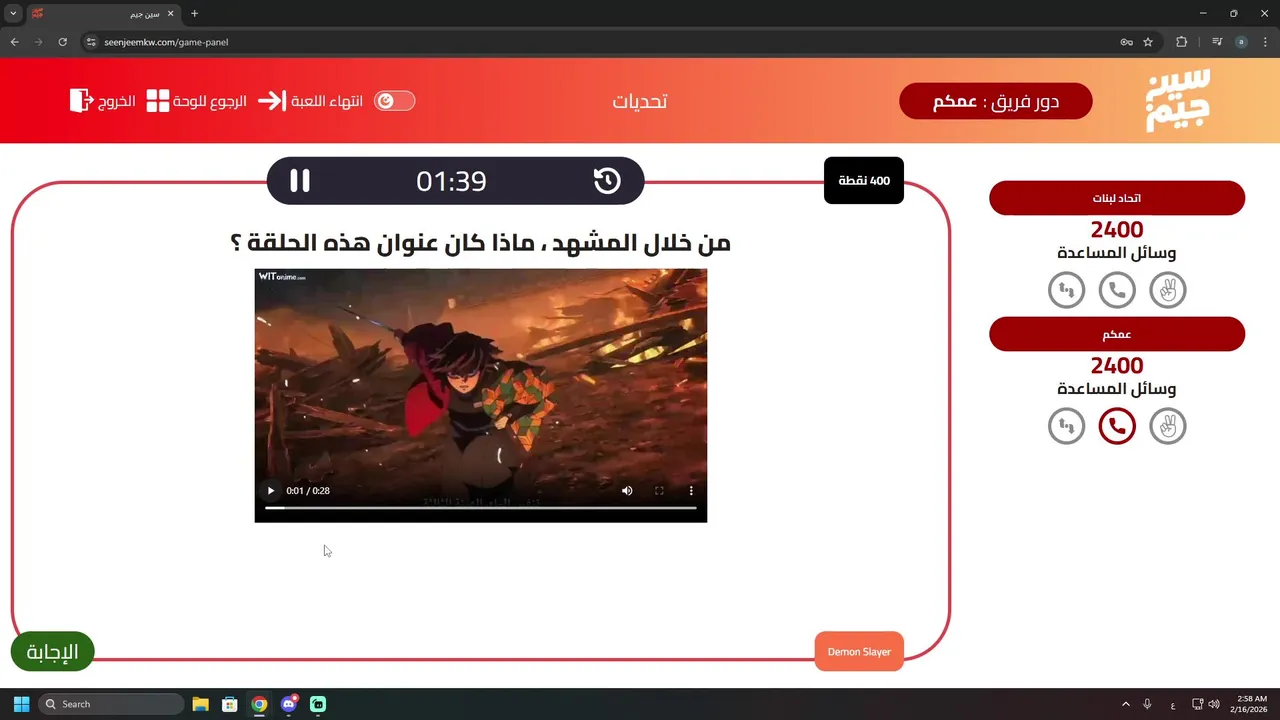
Task: Click the الخروج exit button
Action: click(116, 101)
